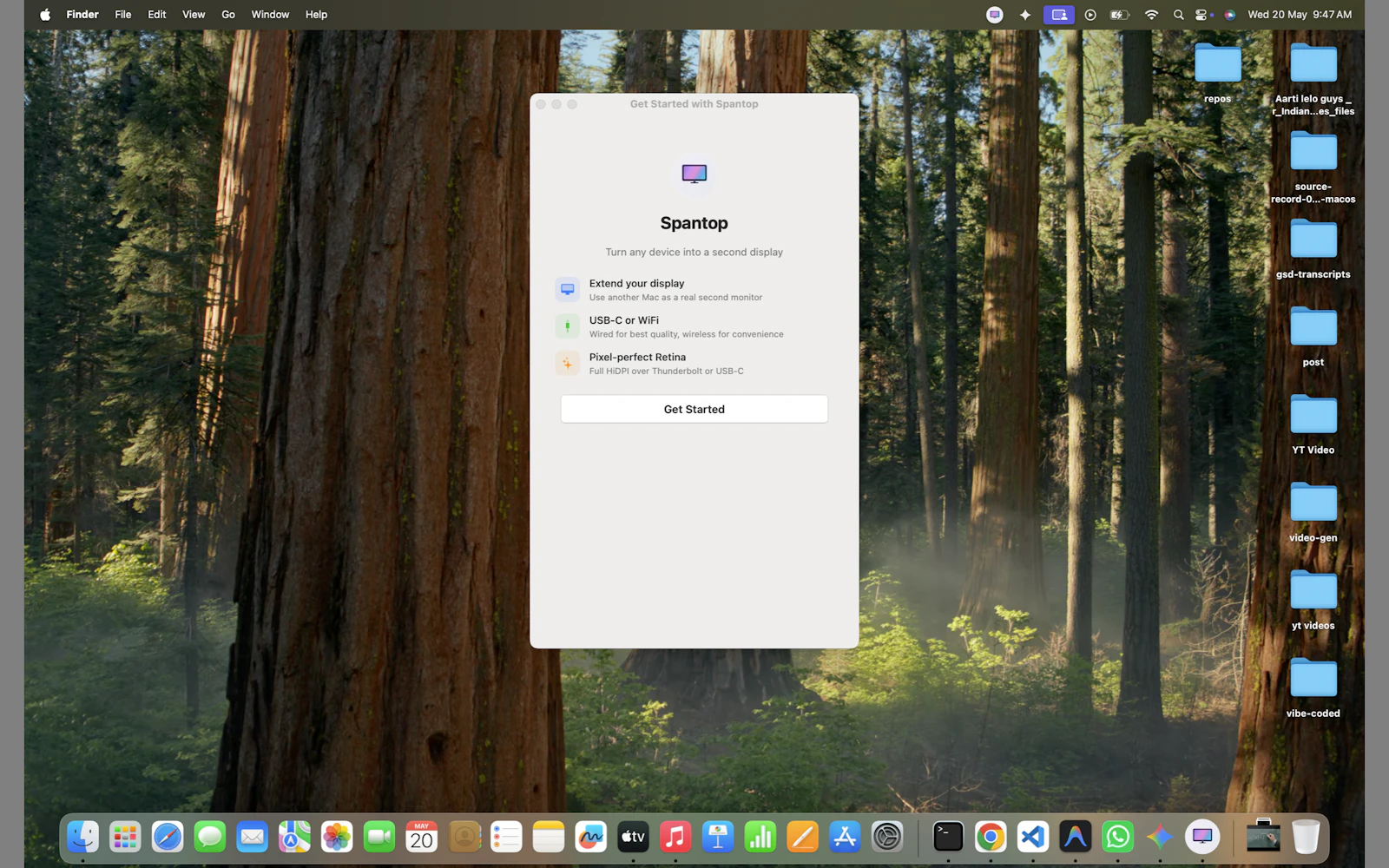Open Spotlight search from menu bar

[x=1178, y=14]
